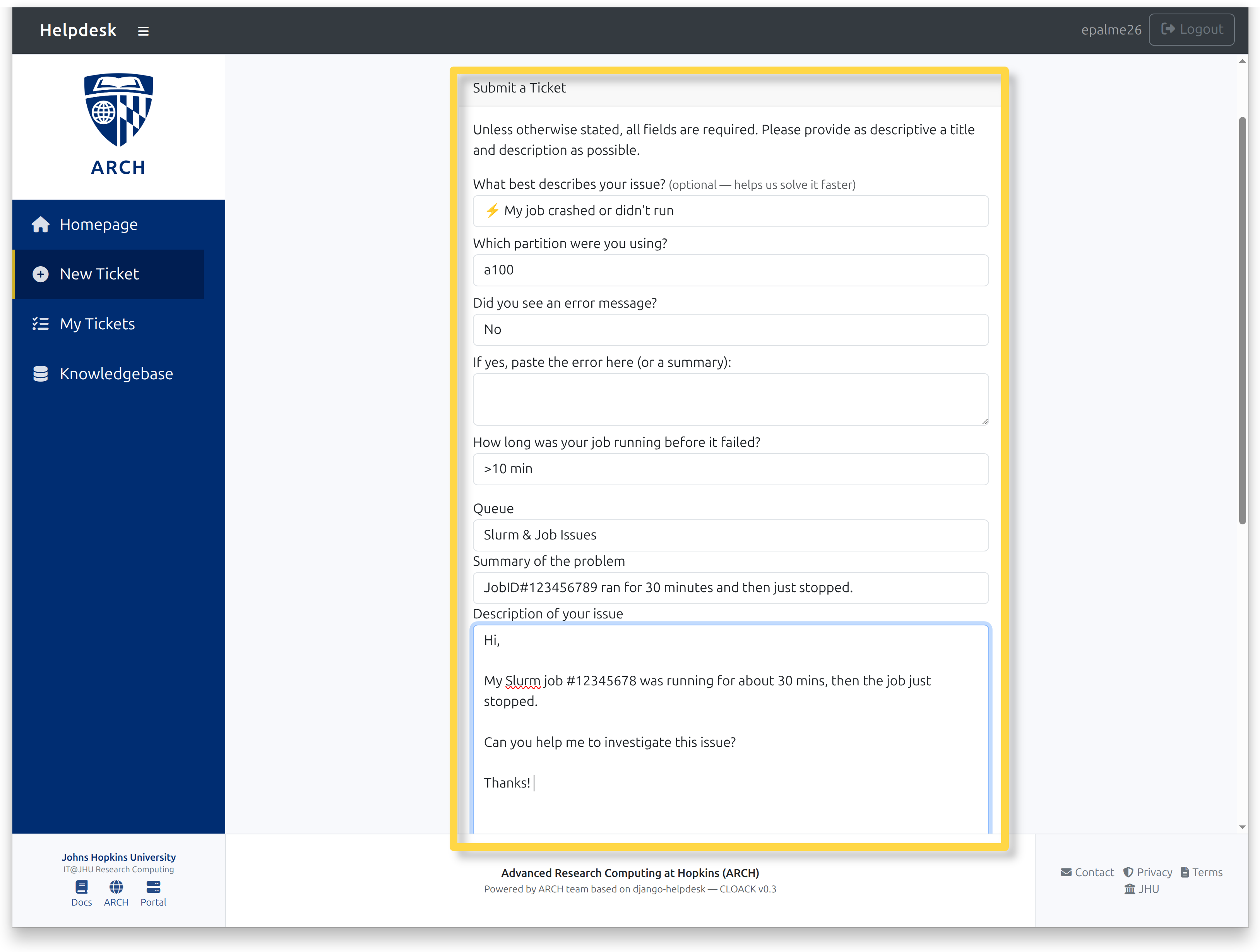1260x952 pixels.
Task: Click the Helpdesk title link
Action: (x=78, y=30)
